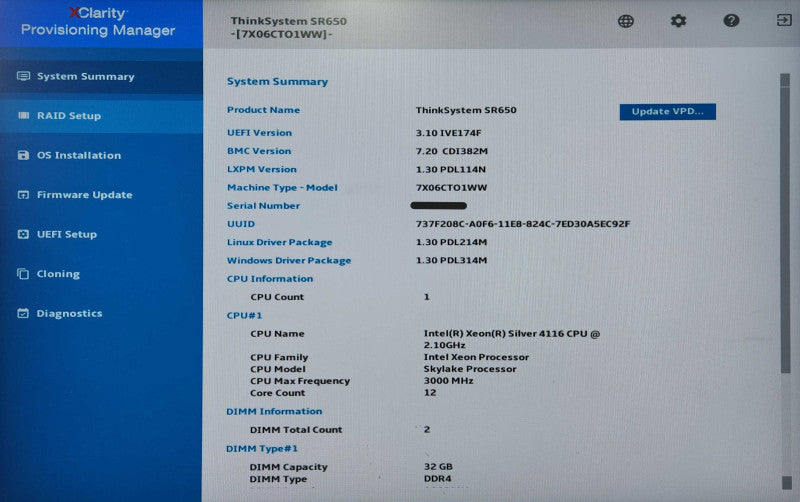Click BMC version value 7.20 CDI382M
The image size is (800, 502).
(452, 151)
